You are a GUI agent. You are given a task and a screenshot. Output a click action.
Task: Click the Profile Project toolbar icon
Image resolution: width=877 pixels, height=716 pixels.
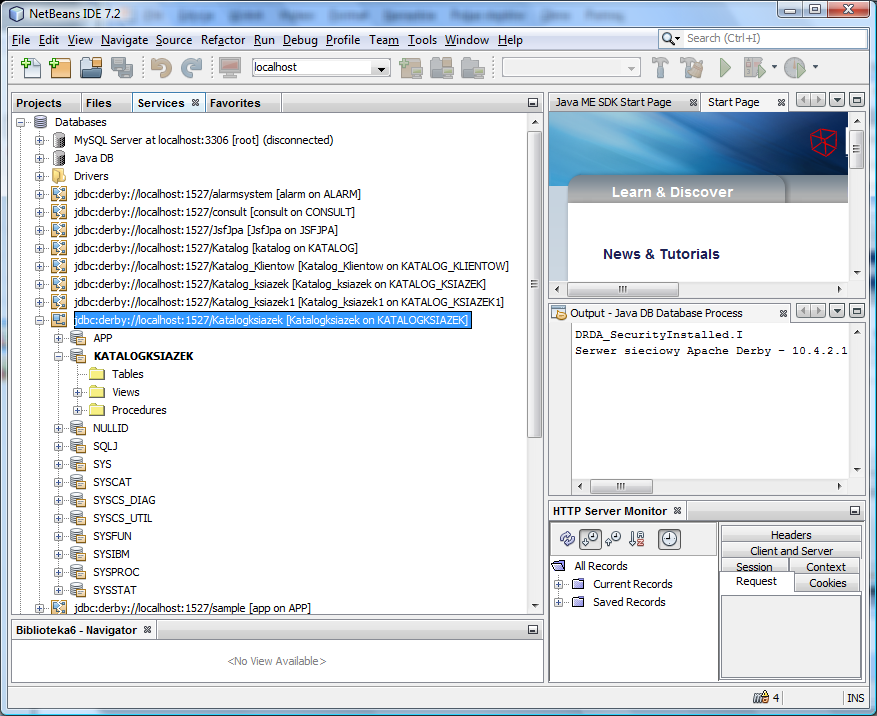tap(795, 68)
